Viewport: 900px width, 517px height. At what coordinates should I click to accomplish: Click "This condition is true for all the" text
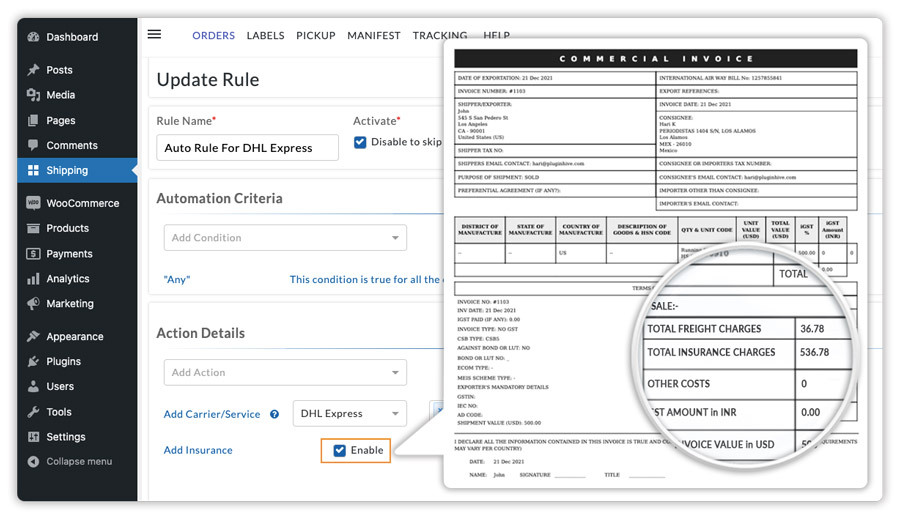tap(364, 279)
